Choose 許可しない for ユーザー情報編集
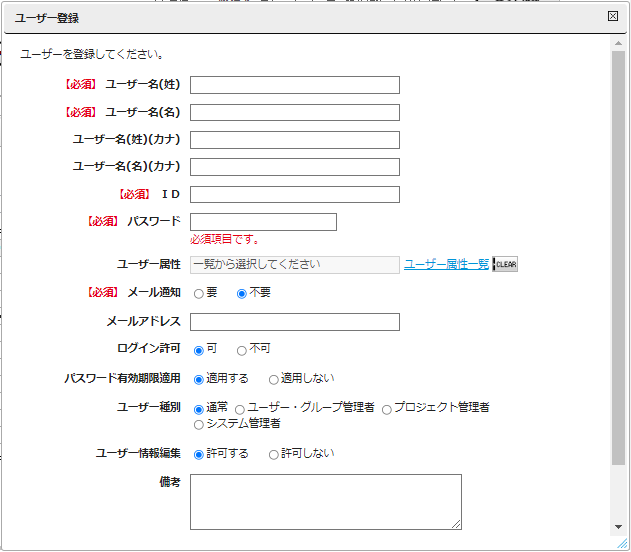The image size is (631, 552). click(x=274, y=455)
